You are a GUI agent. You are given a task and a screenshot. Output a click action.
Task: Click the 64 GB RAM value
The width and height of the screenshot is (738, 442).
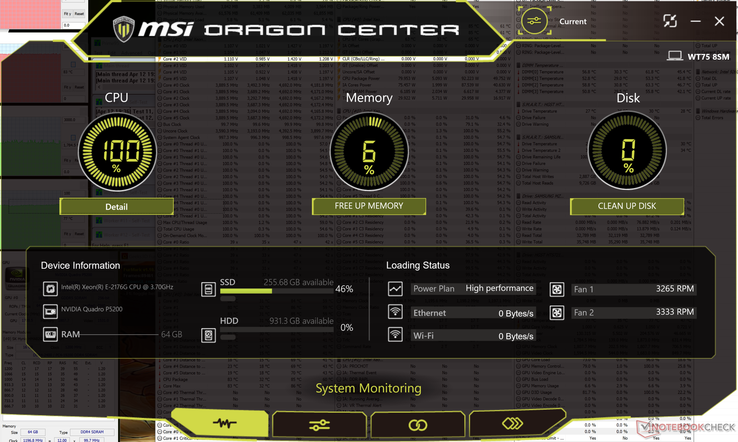[171, 334]
